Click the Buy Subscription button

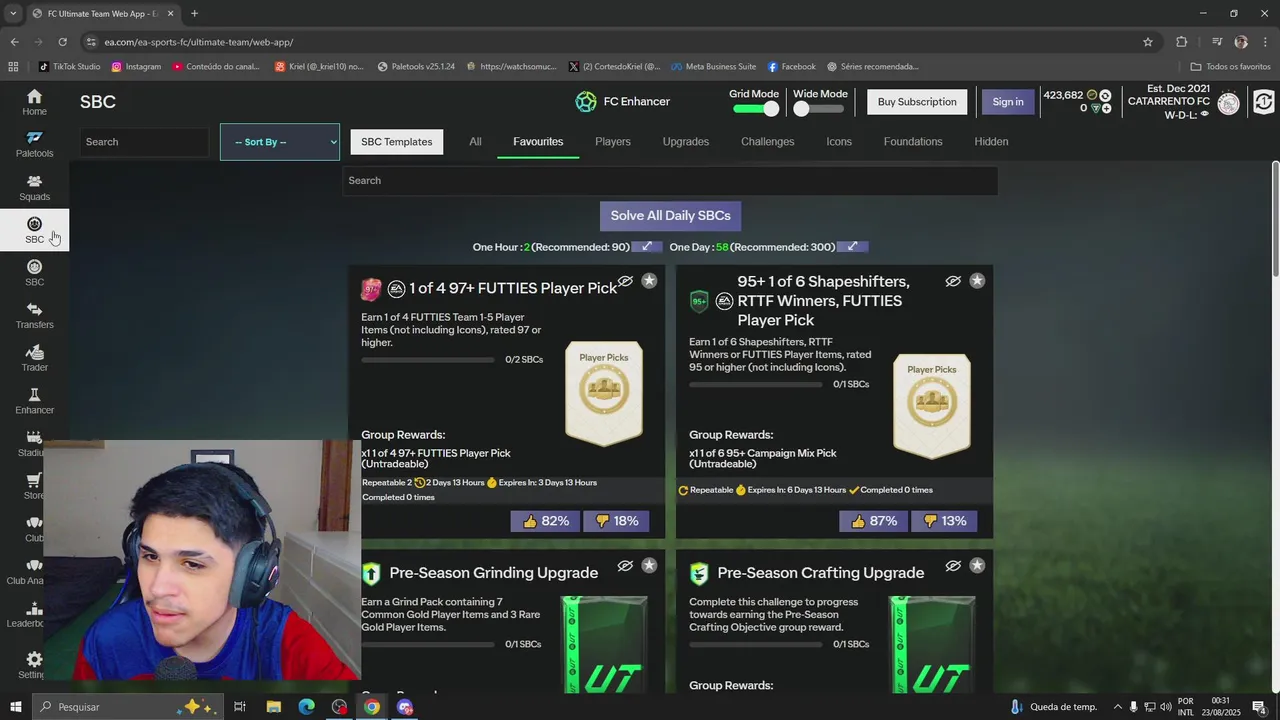pyautogui.click(x=917, y=102)
